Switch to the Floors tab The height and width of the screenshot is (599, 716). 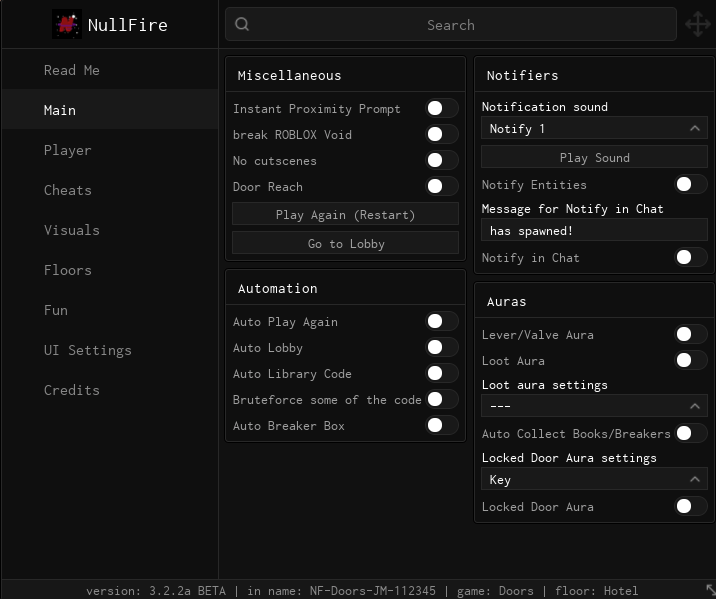tap(110, 270)
